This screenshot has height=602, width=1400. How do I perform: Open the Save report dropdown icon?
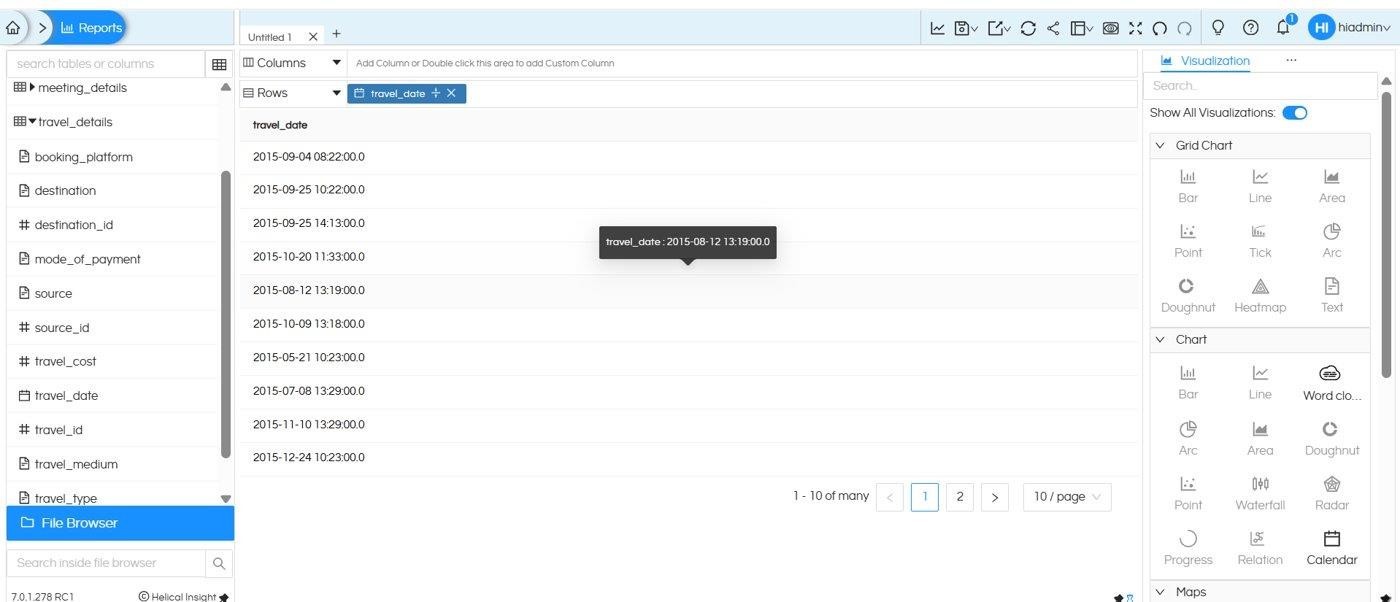(966, 28)
